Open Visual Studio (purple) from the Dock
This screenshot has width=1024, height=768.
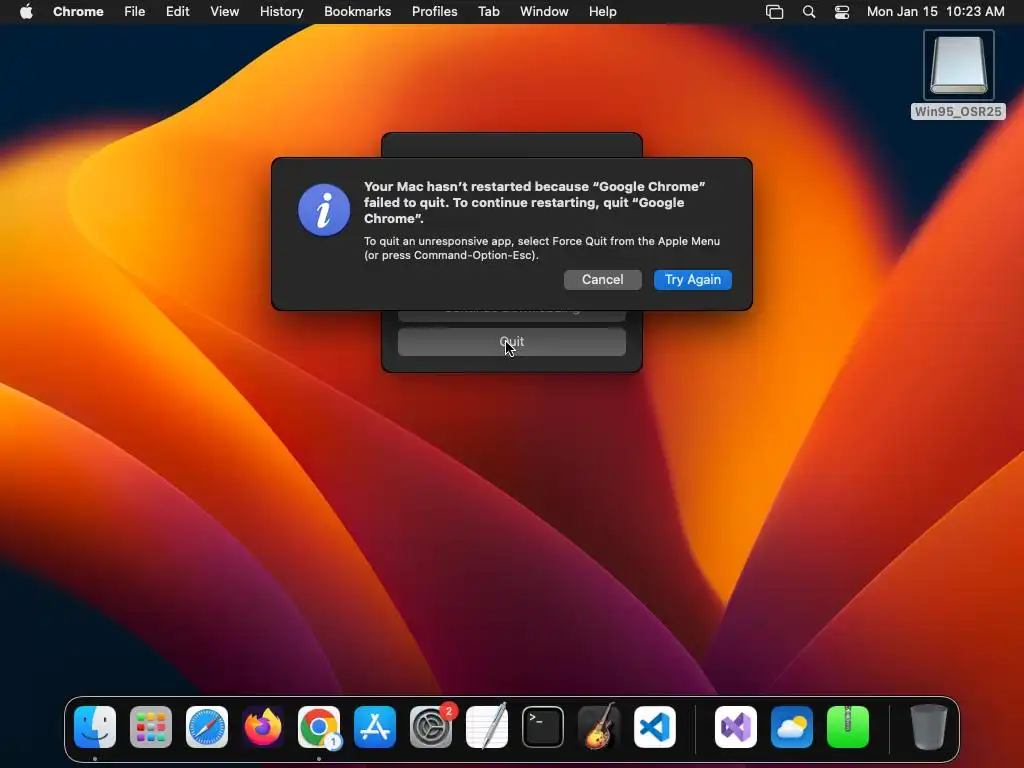tap(736, 727)
